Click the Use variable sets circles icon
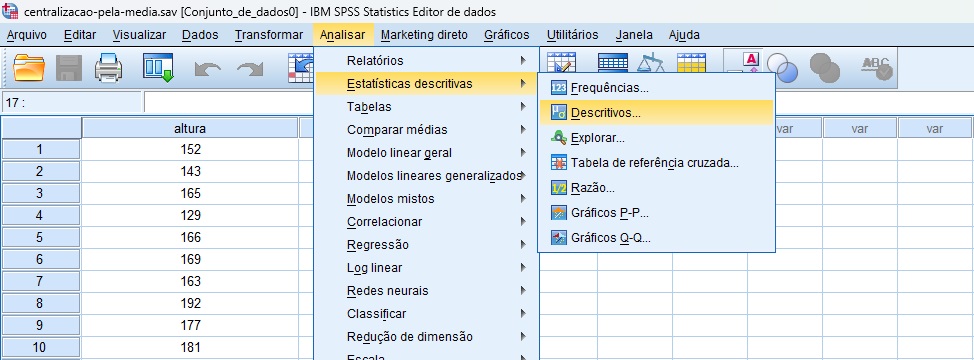Viewport: 974px width, 360px height. [782, 68]
